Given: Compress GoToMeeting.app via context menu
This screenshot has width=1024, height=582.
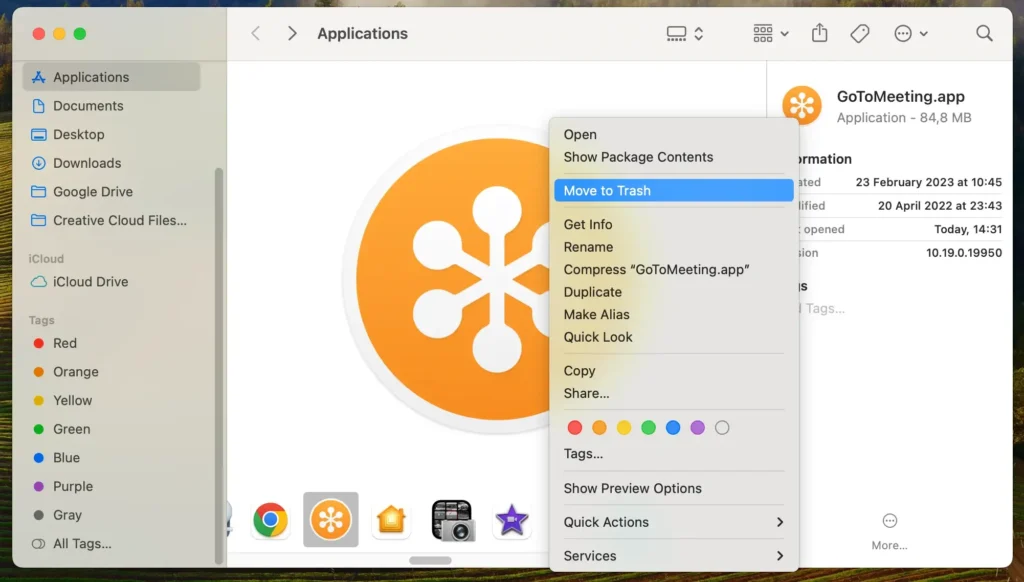Looking at the screenshot, I should [x=673, y=270].
